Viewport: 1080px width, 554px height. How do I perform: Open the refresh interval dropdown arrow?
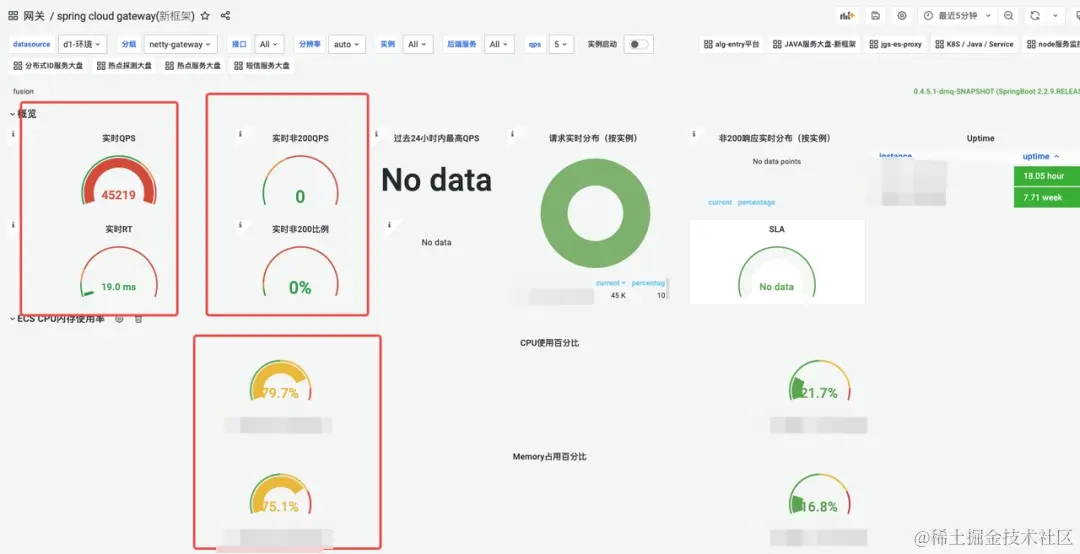[x=1055, y=15]
